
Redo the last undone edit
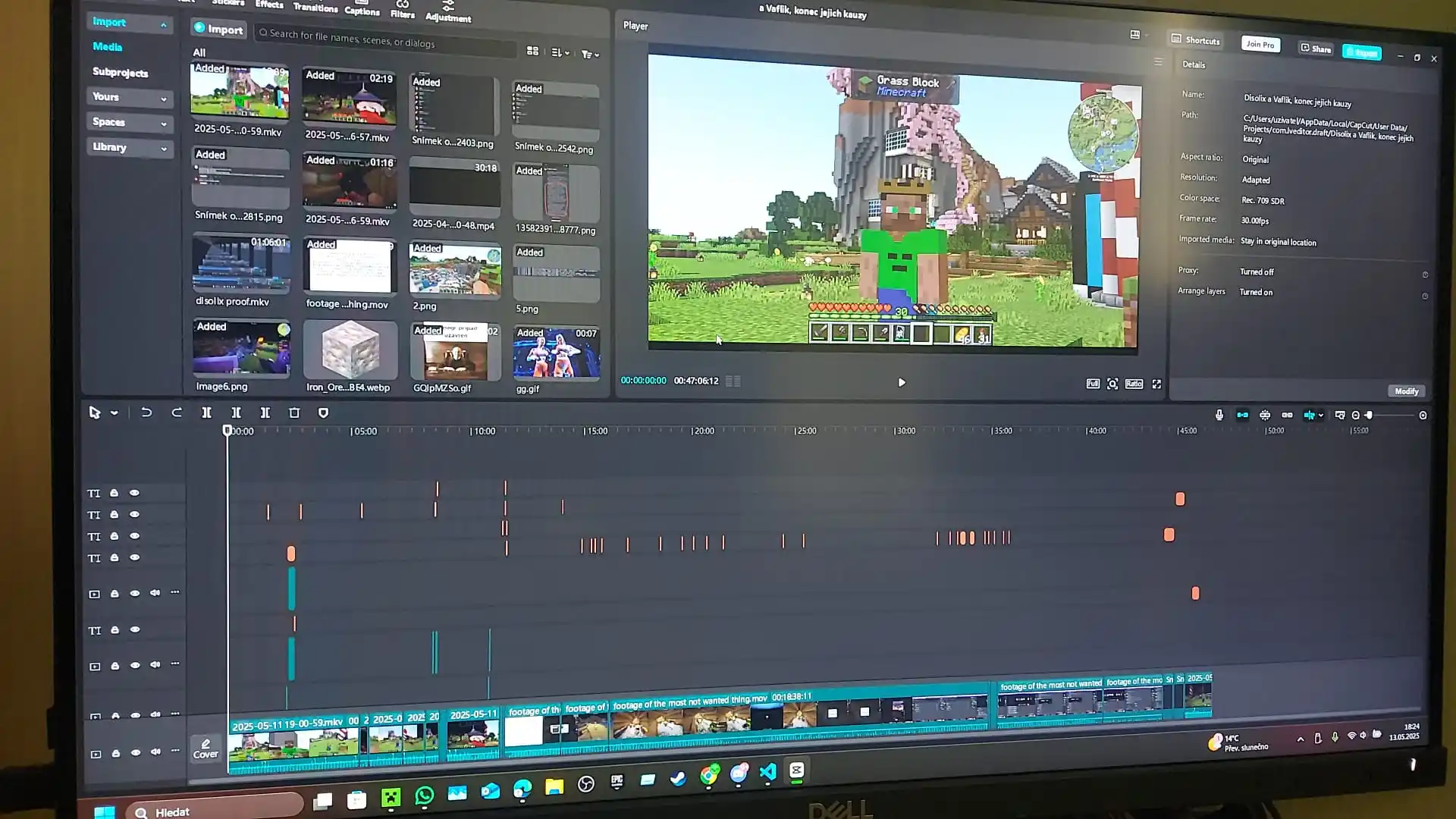click(x=177, y=413)
